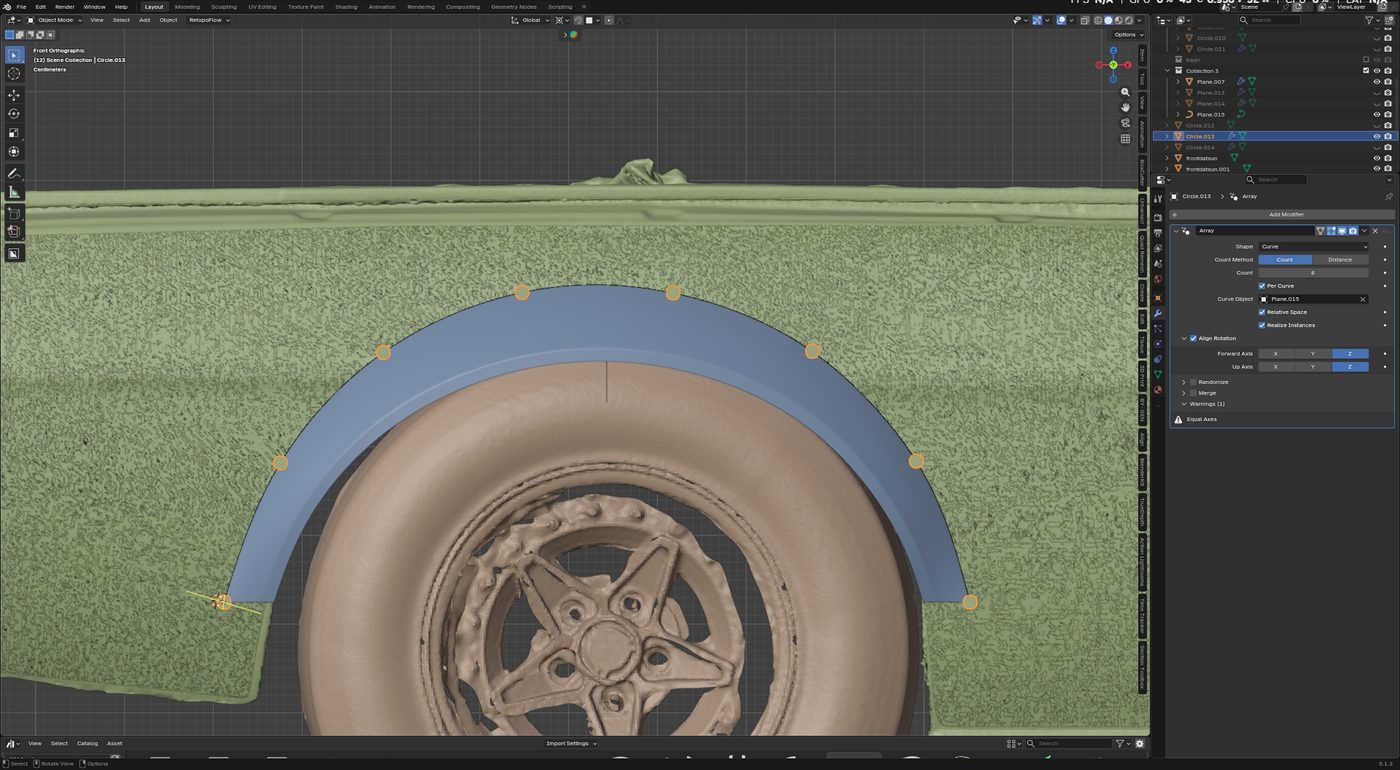Click the viewport zoom magnifier icon

click(x=1125, y=92)
